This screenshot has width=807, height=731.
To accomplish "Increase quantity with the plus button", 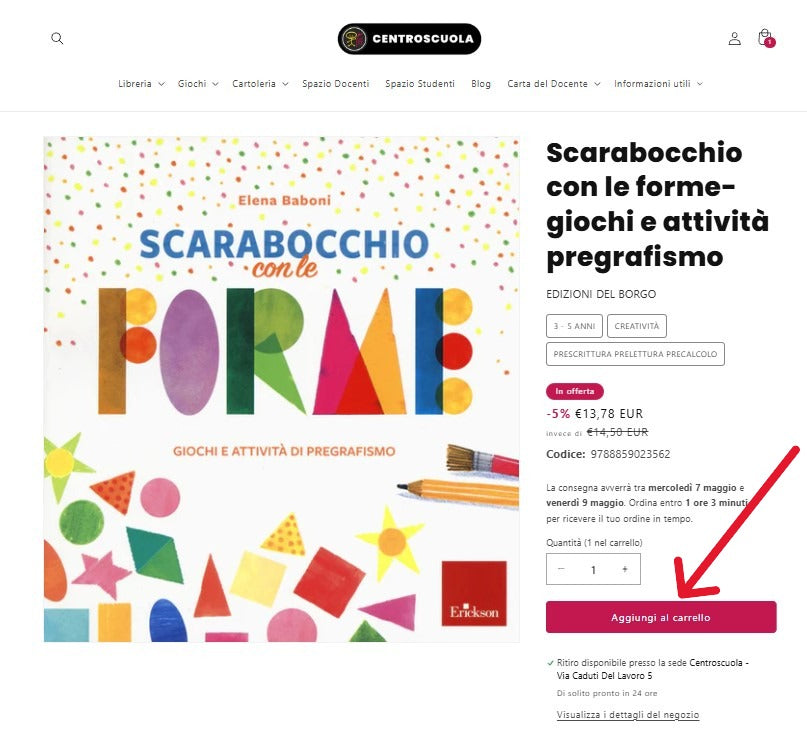I will click(625, 569).
